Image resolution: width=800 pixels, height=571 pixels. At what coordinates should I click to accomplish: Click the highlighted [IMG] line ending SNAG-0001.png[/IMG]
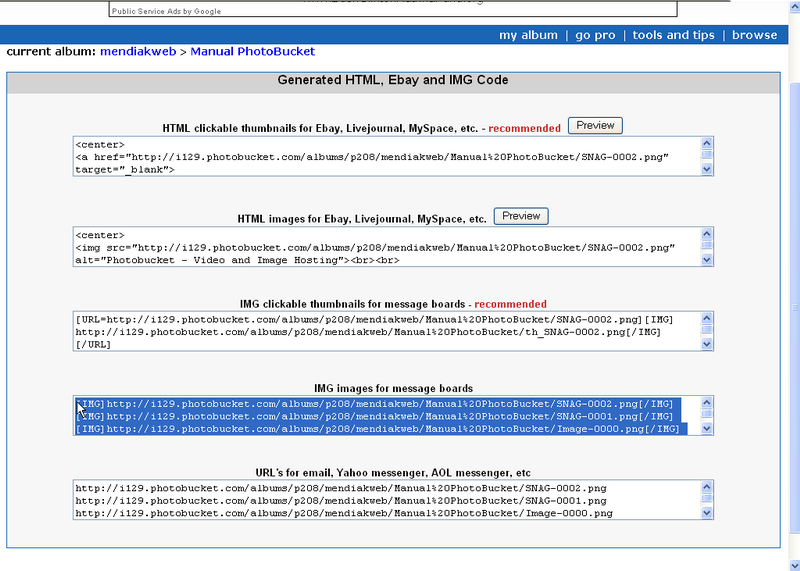click(x=374, y=416)
